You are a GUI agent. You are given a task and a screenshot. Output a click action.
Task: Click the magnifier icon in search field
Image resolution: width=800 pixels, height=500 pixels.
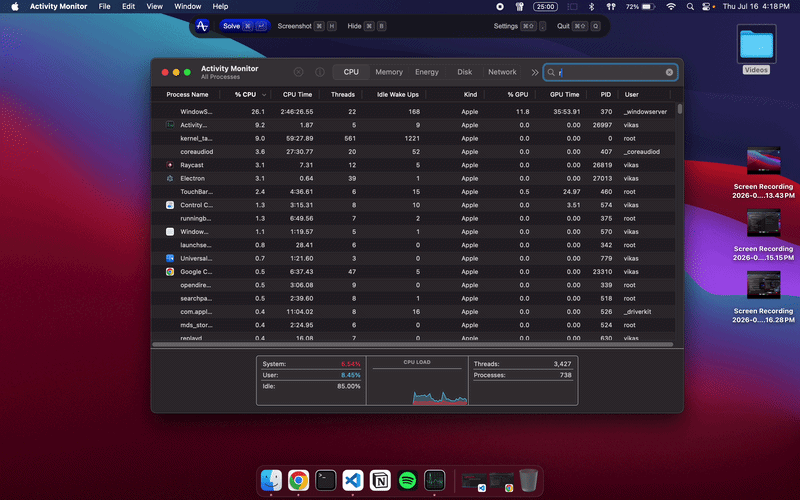[x=551, y=72]
